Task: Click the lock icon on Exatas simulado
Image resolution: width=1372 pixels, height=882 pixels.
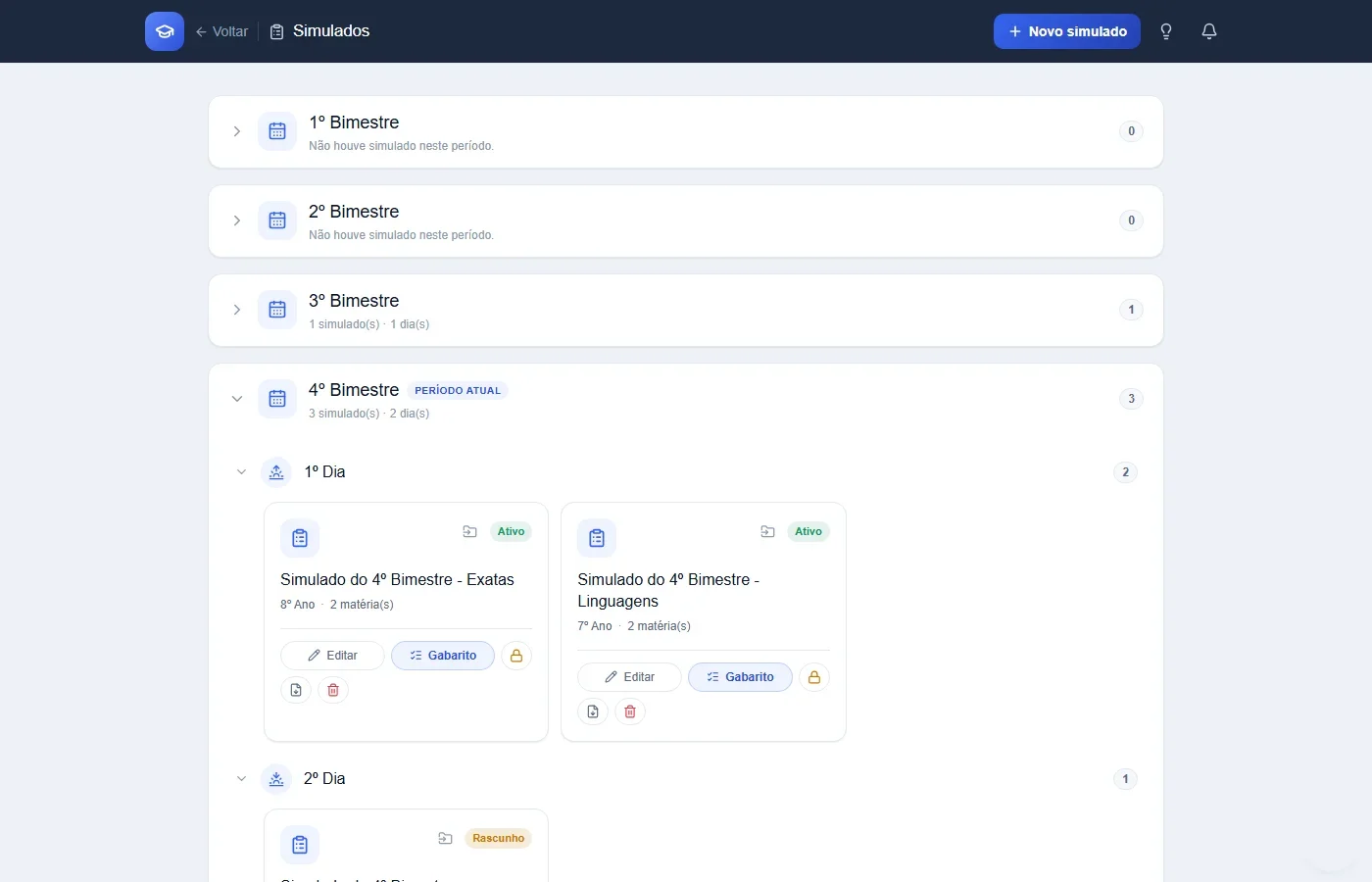Action: 516,656
